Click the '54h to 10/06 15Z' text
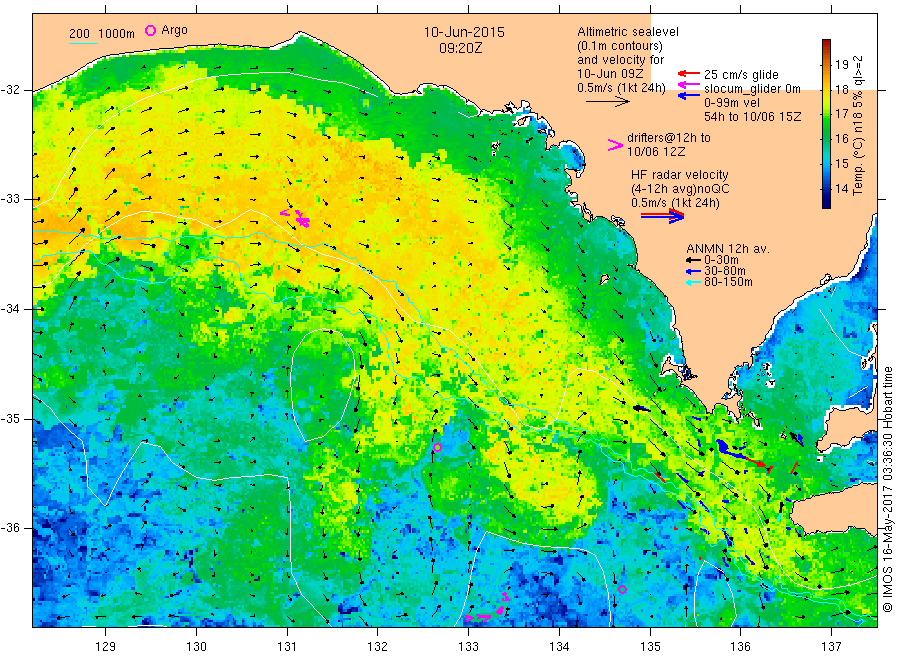The image size is (900, 660). [752, 117]
